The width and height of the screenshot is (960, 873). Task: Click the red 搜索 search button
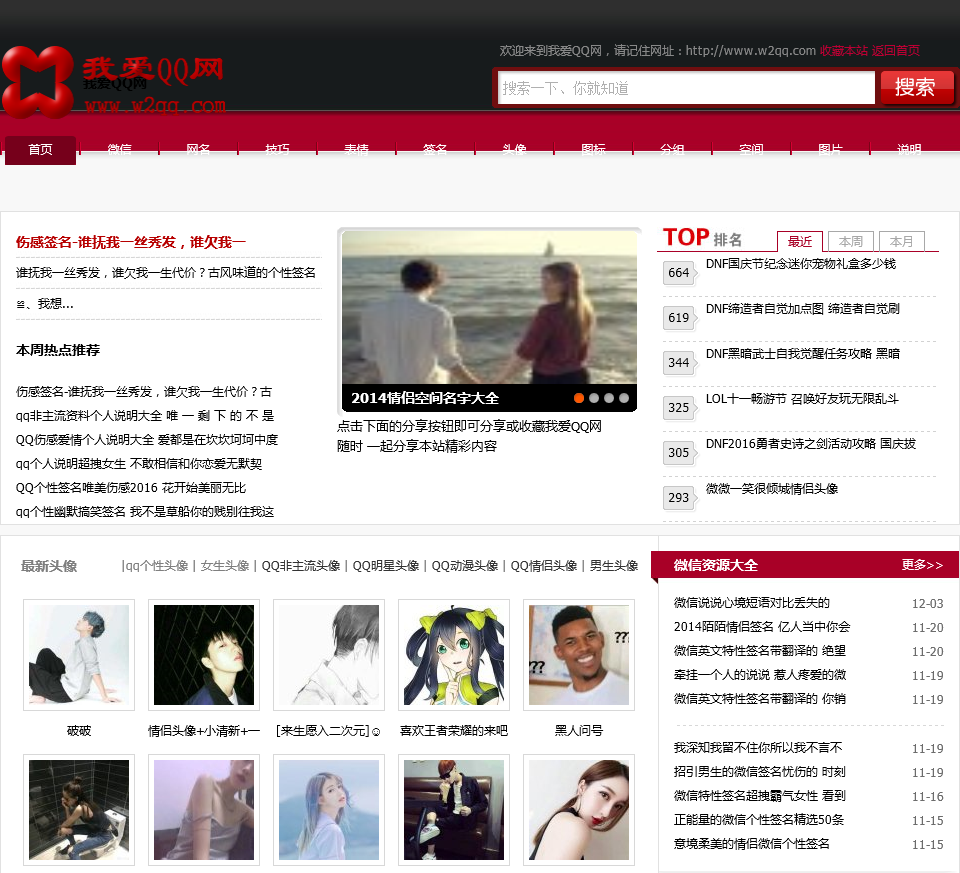point(917,88)
